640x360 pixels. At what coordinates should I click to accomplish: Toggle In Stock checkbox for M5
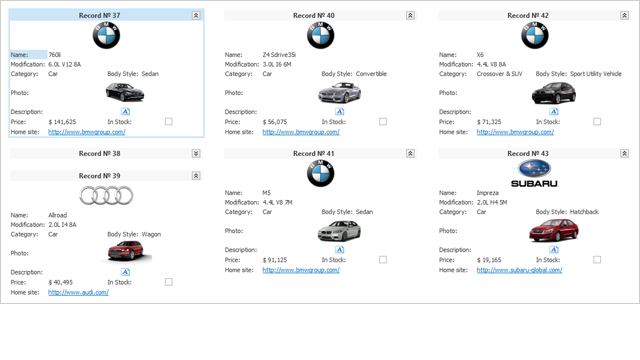383,260
